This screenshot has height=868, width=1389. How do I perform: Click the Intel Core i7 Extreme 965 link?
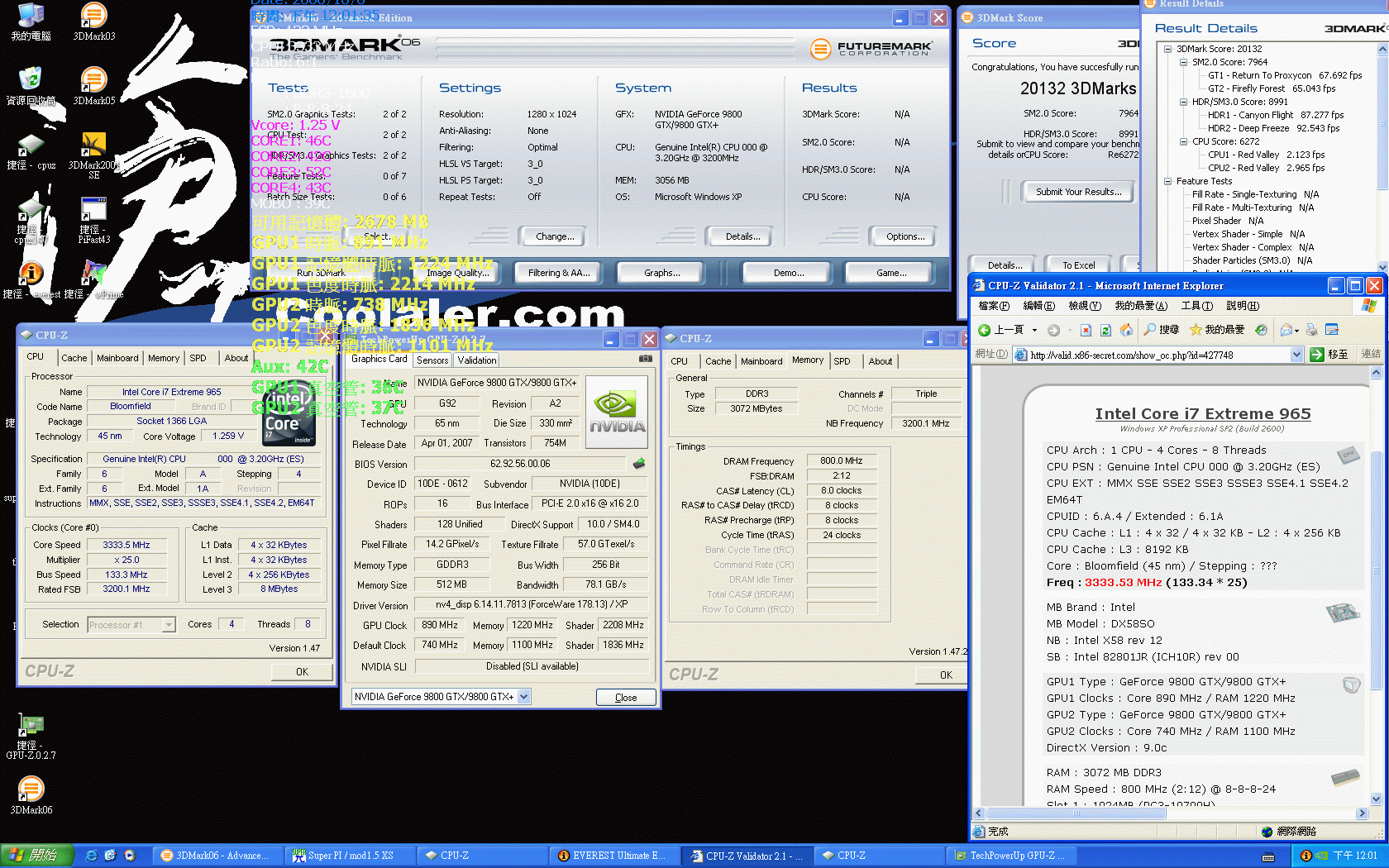(x=1203, y=413)
